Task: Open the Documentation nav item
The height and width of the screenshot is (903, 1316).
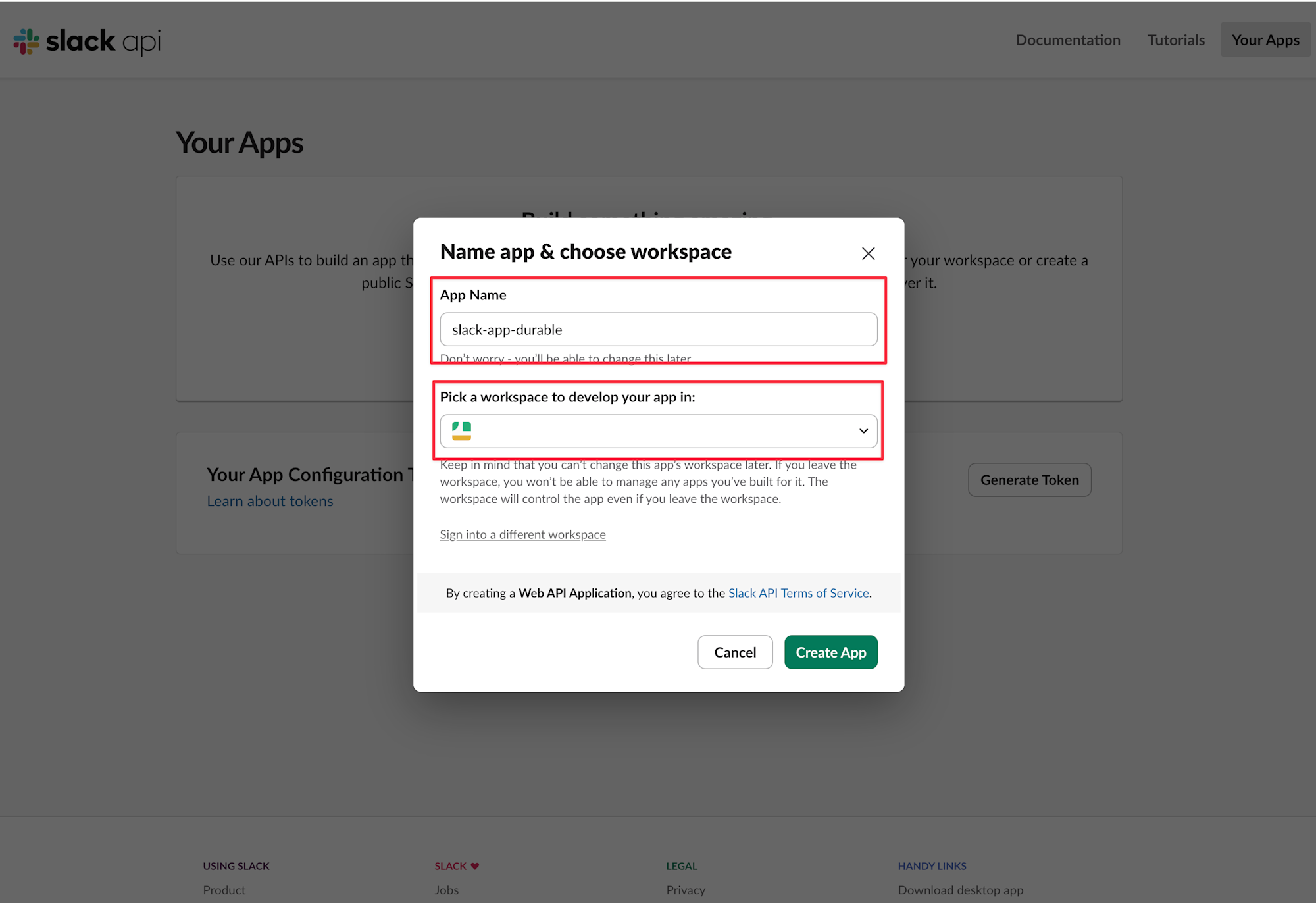Action: click(1067, 40)
